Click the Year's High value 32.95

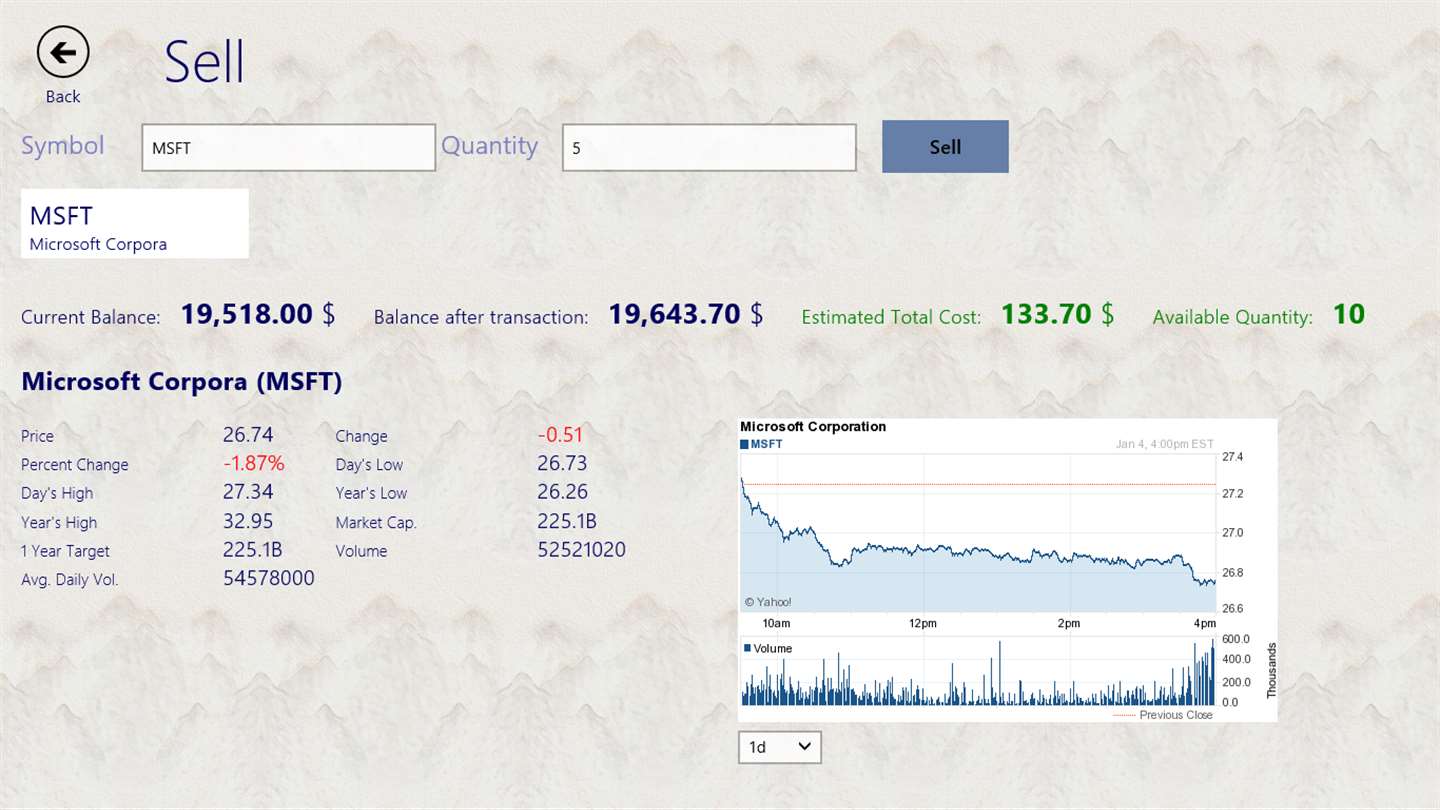248,521
